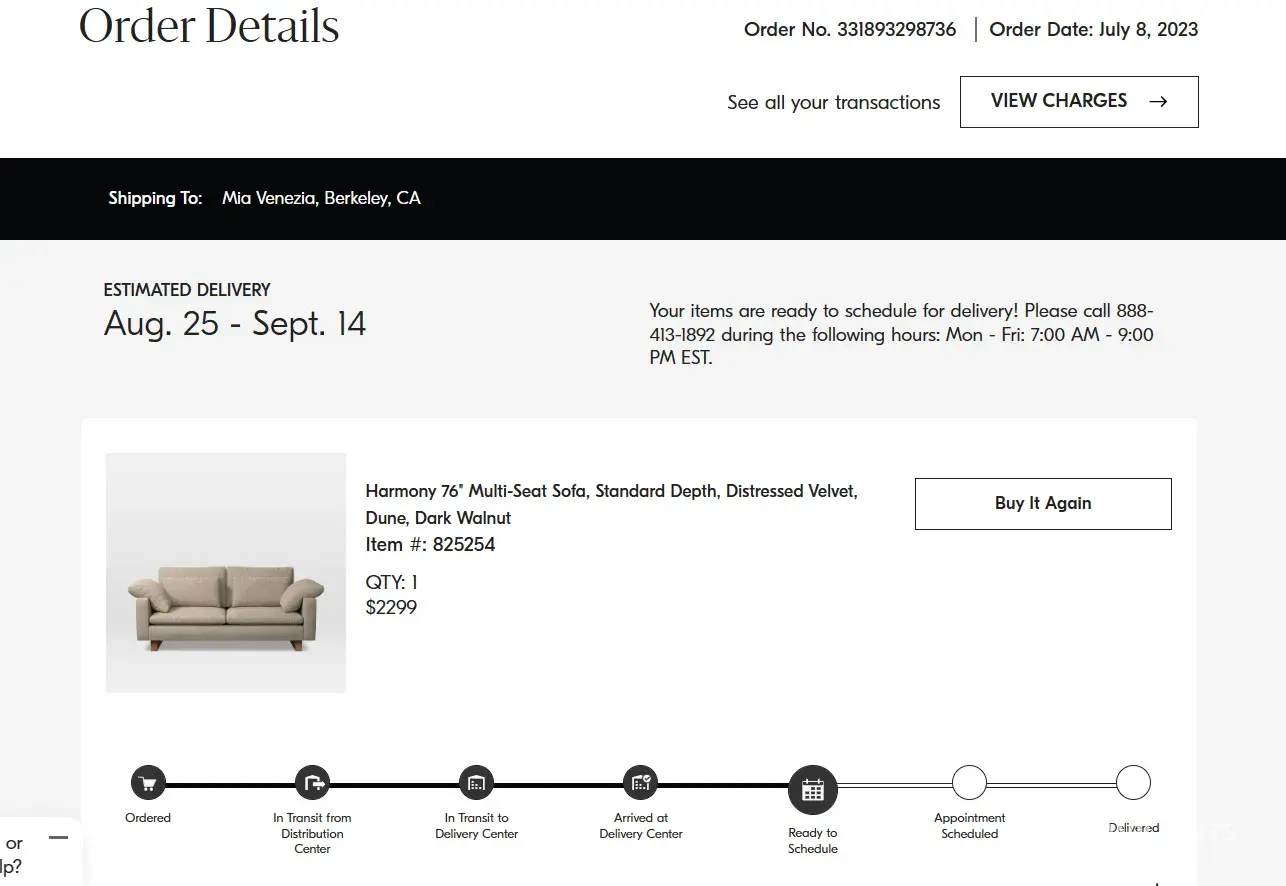Screen dimensions: 1286x886
Task: Open the Harmony sofa product image
Action: point(226,573)
